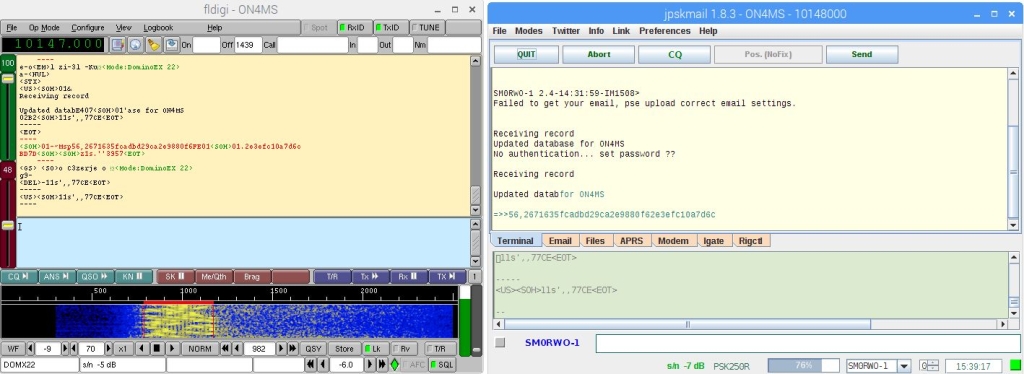Move waterfall view left arrow
Screen dimensions: 1024x374
pos(142,349)
